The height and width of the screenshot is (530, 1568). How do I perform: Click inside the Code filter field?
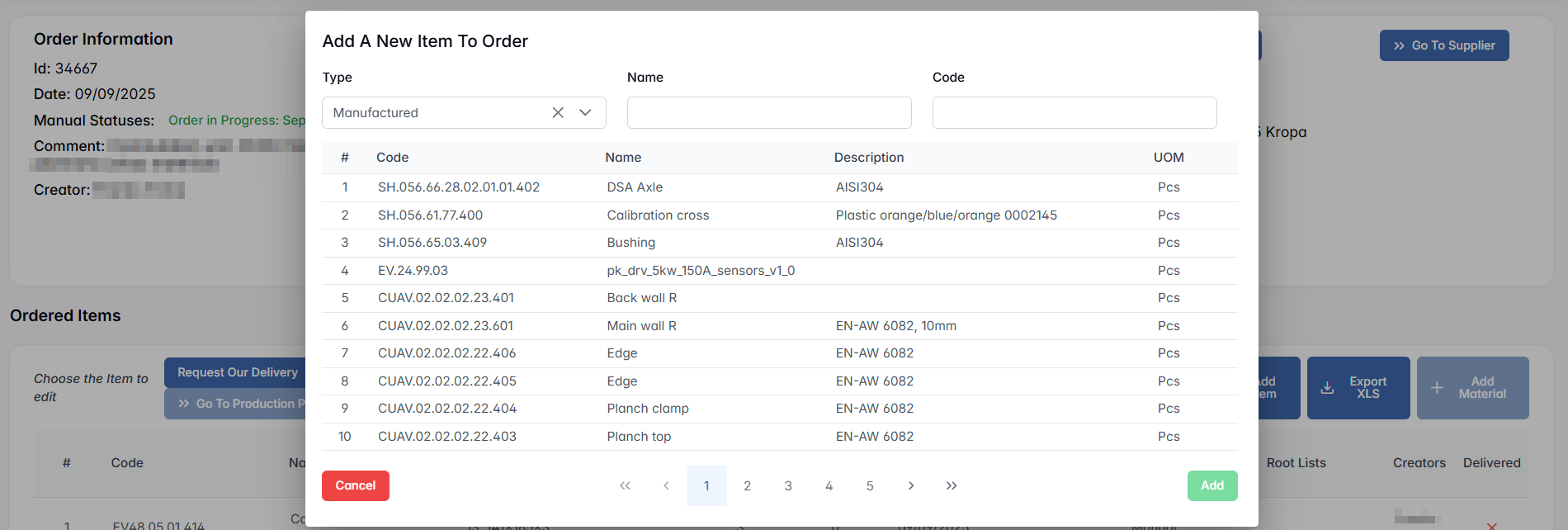(1074, 113)
